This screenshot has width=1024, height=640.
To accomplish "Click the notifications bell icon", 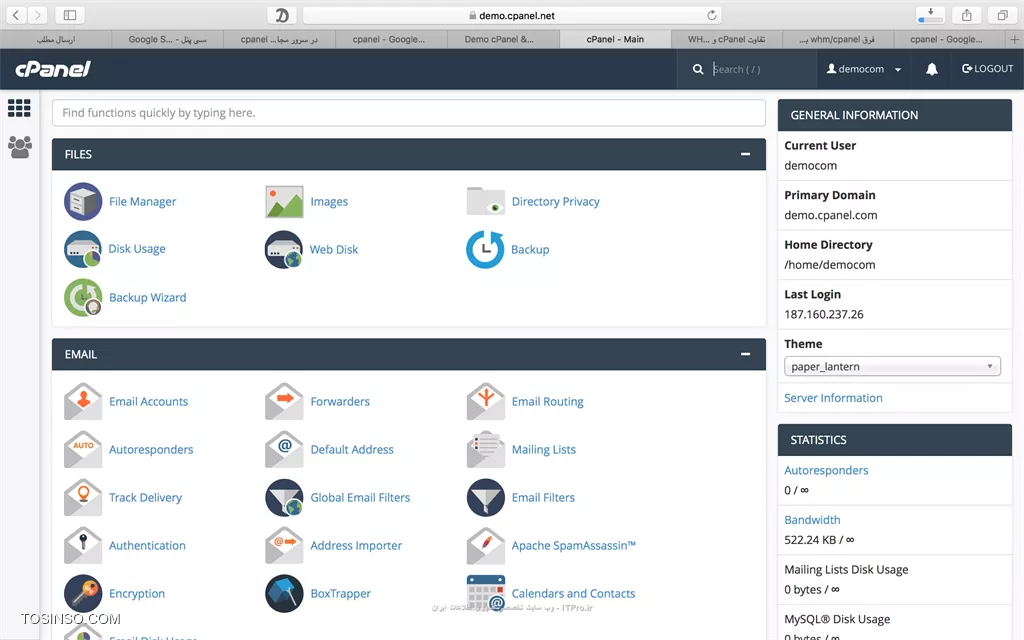I will (x=932, y=69).
